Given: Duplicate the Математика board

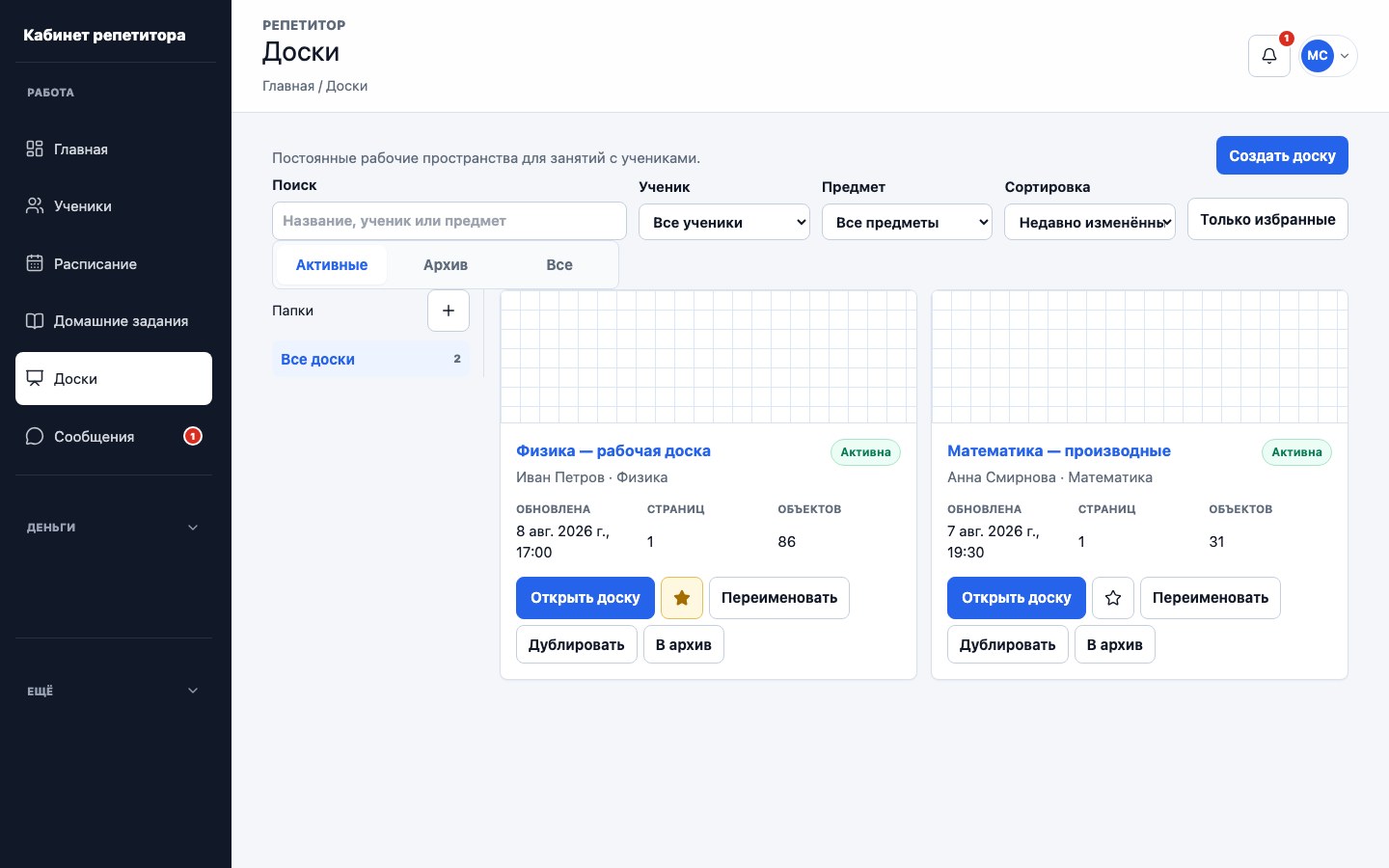Looking at the screenshot, I should coord(1008,644).
